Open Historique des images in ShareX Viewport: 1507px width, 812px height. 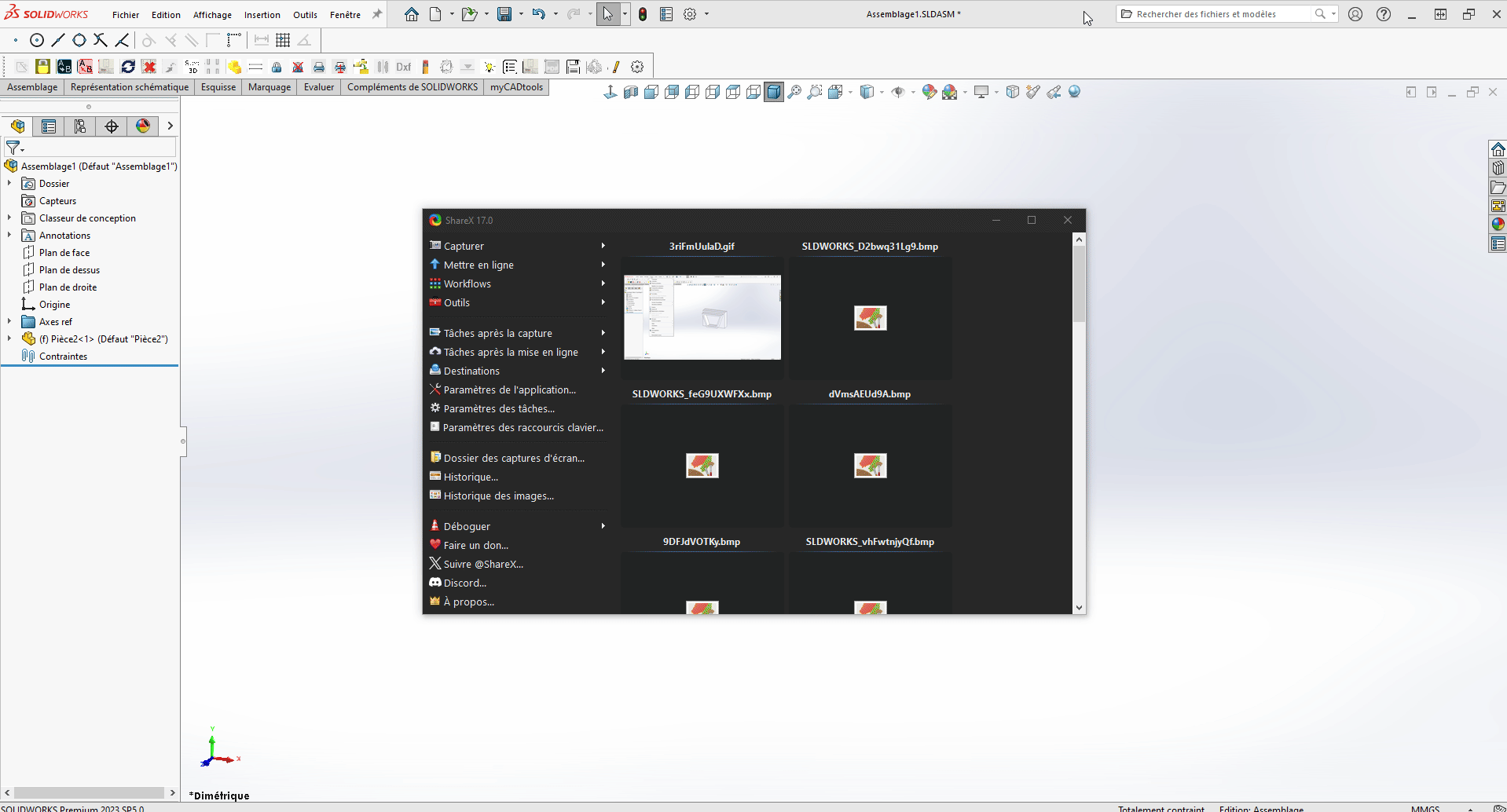pyautogui.click(x=498, y=496)
